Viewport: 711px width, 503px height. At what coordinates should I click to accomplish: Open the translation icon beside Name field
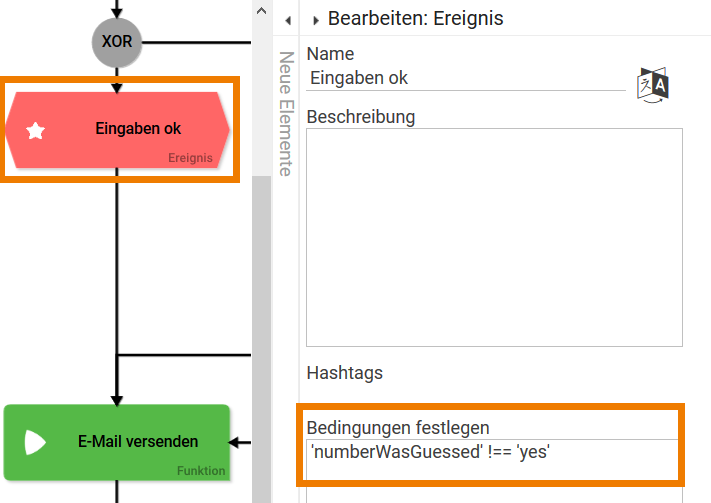click(x=653, y=85)
